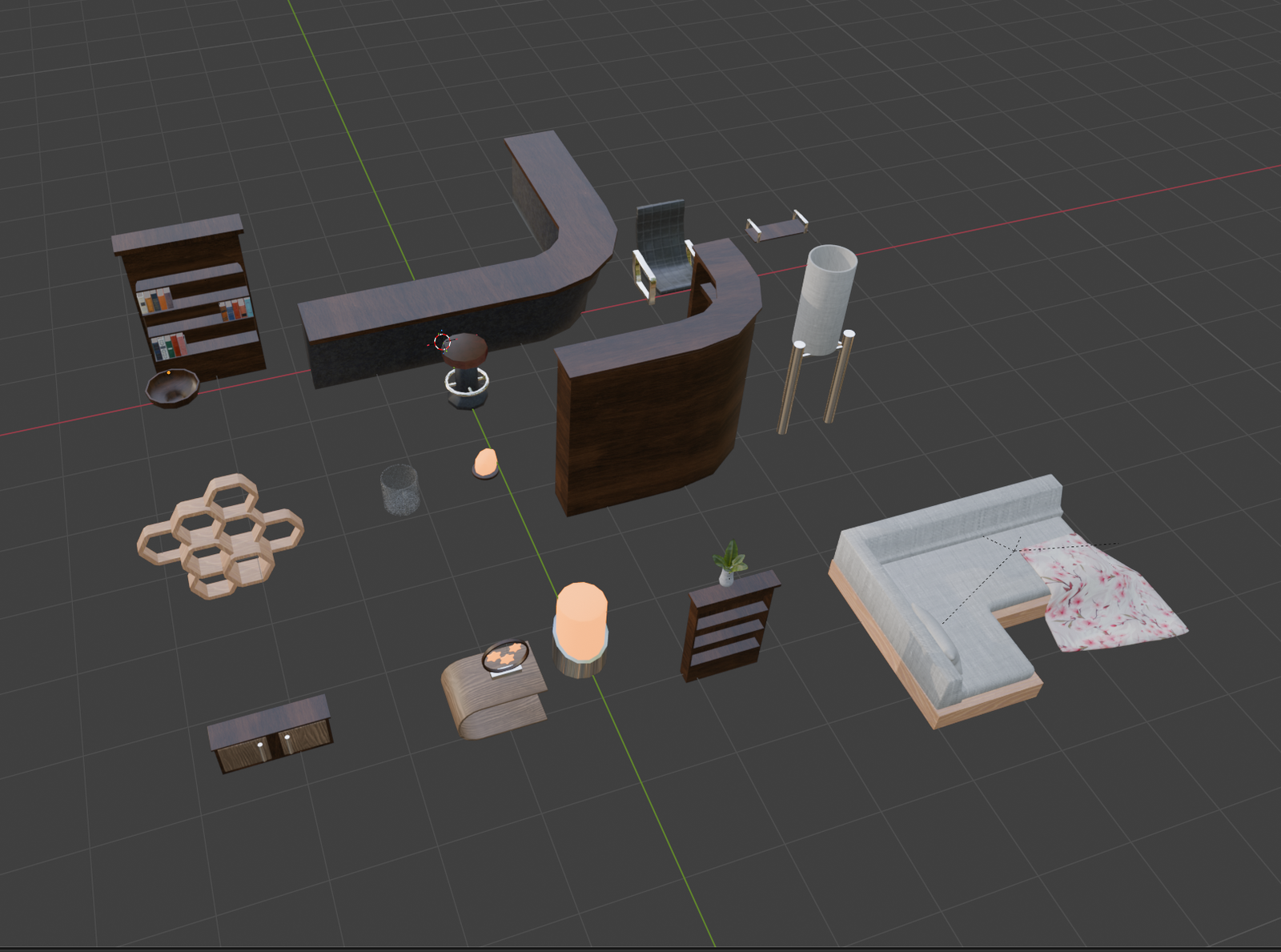Select the potted plant on the shelf

coord(730,560)
